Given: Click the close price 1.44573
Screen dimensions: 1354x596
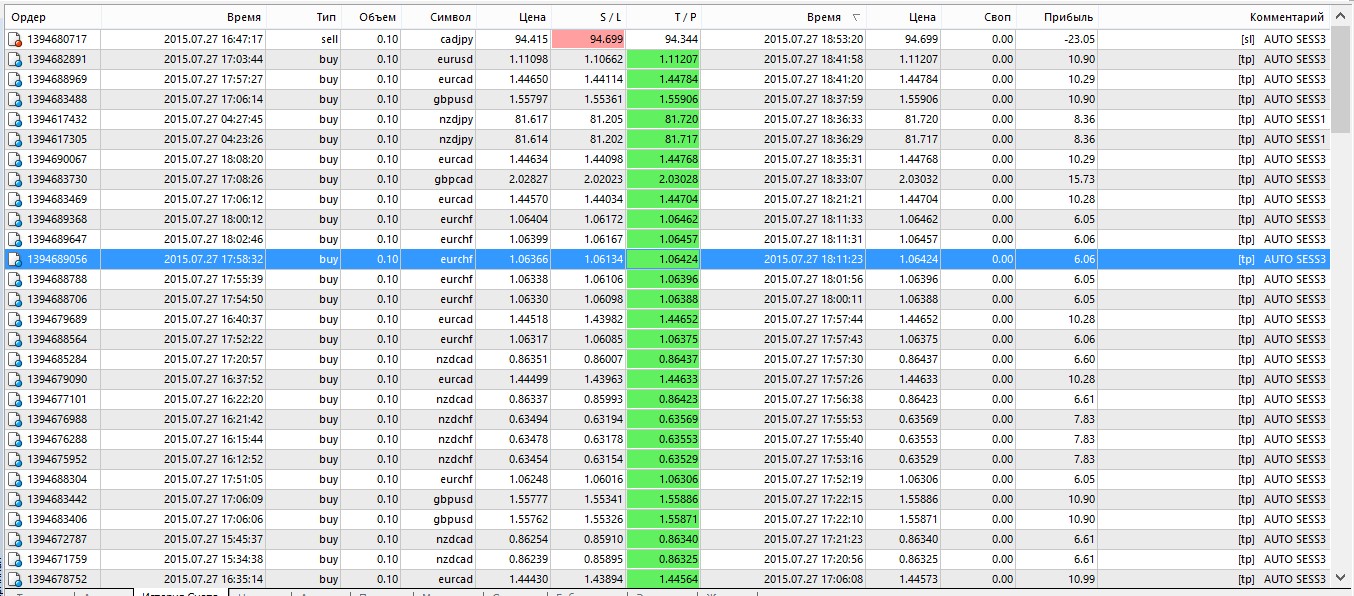Looking at the screenshot, I should (918, 579).
